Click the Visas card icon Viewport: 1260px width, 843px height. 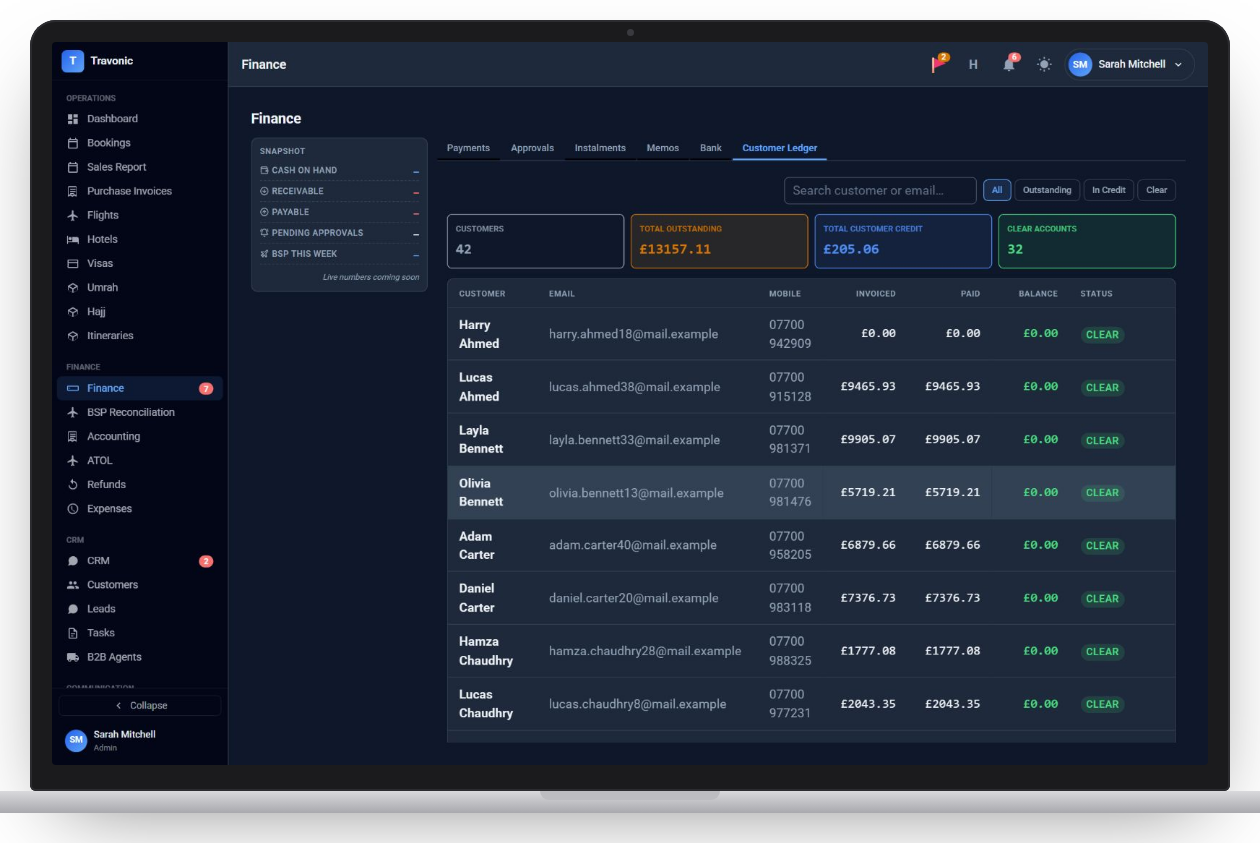[73, 263]
